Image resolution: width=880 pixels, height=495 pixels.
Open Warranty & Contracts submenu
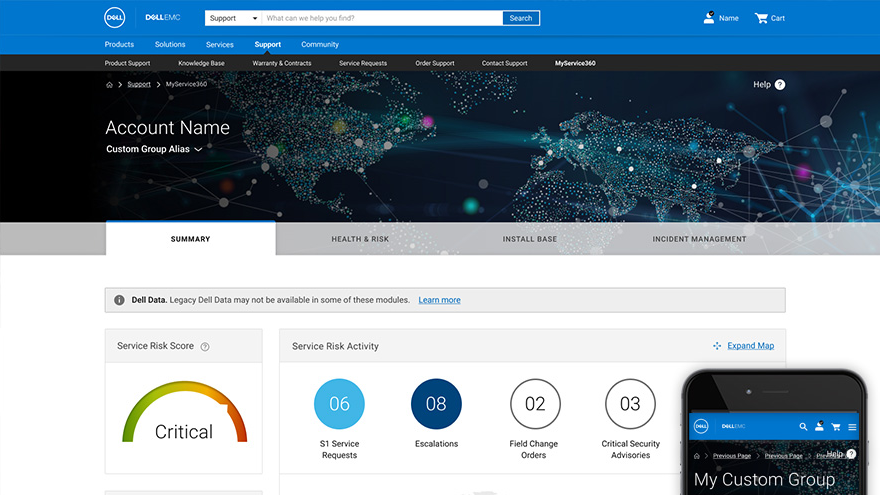click(x=282, y=63)
